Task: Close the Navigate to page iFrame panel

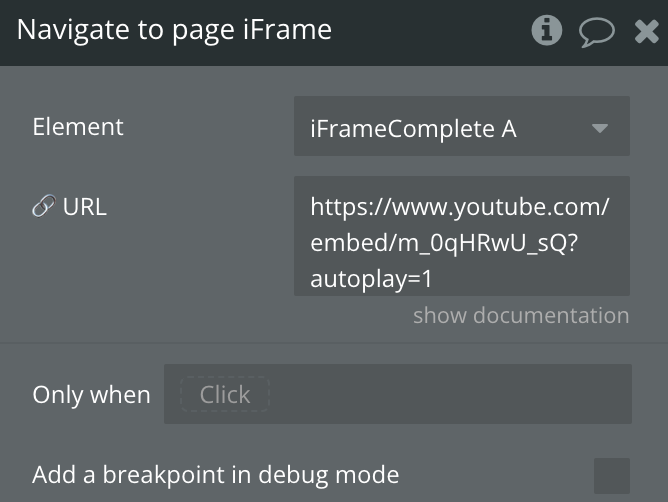Action: point(646,32)
